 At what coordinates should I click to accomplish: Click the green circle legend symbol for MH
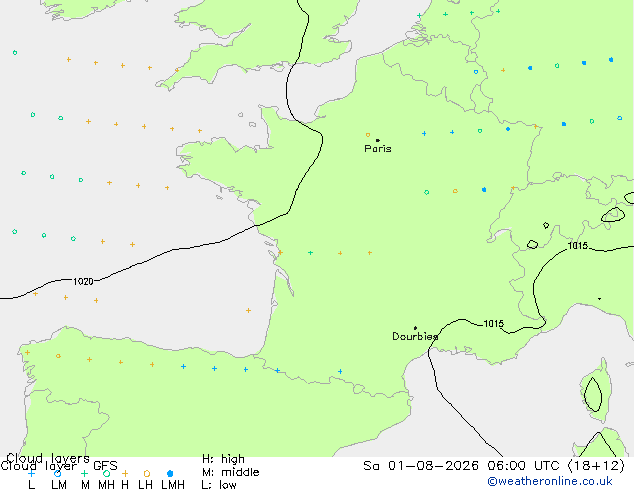click(106, 473)
